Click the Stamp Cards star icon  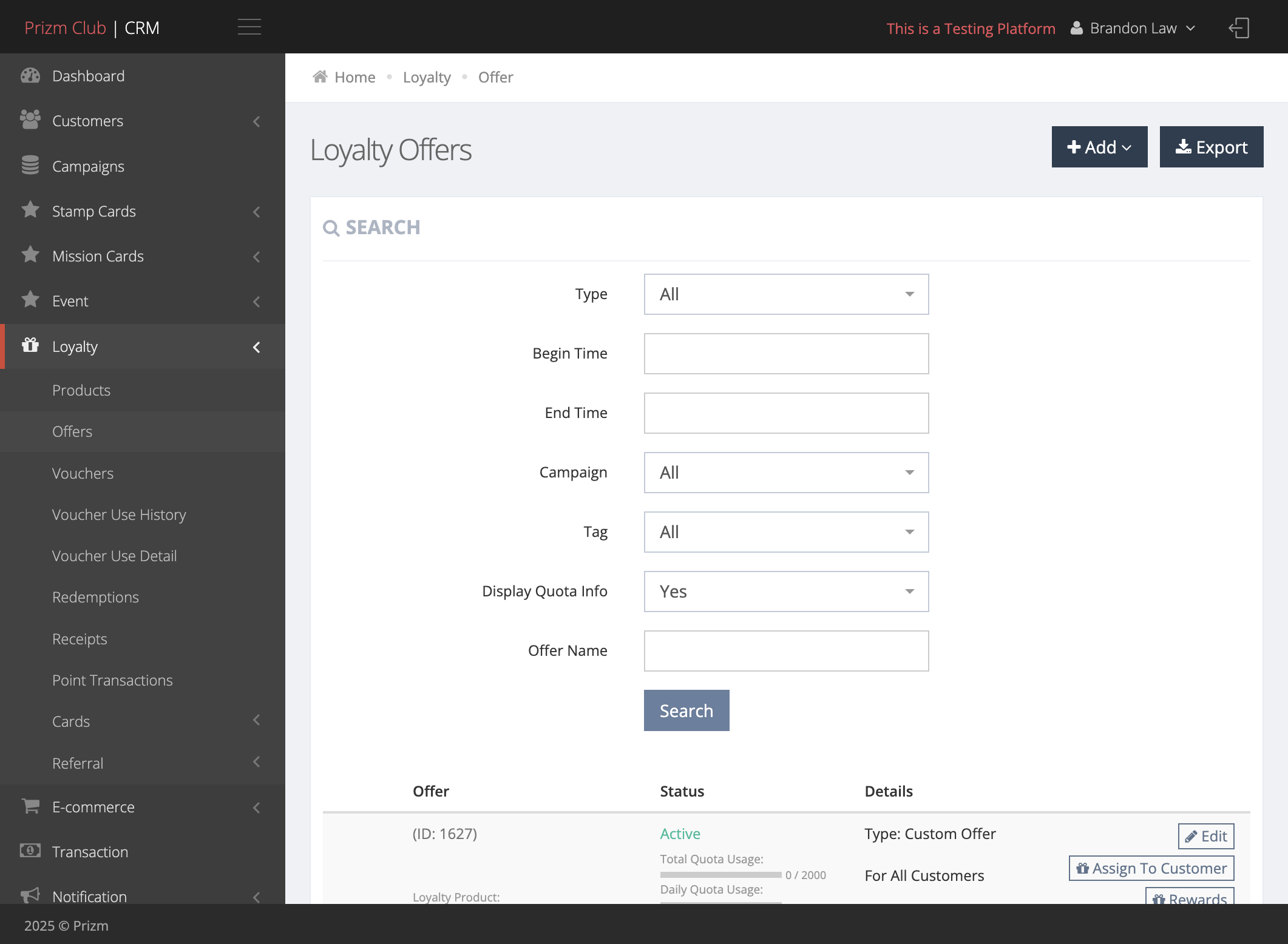point(30,210)
